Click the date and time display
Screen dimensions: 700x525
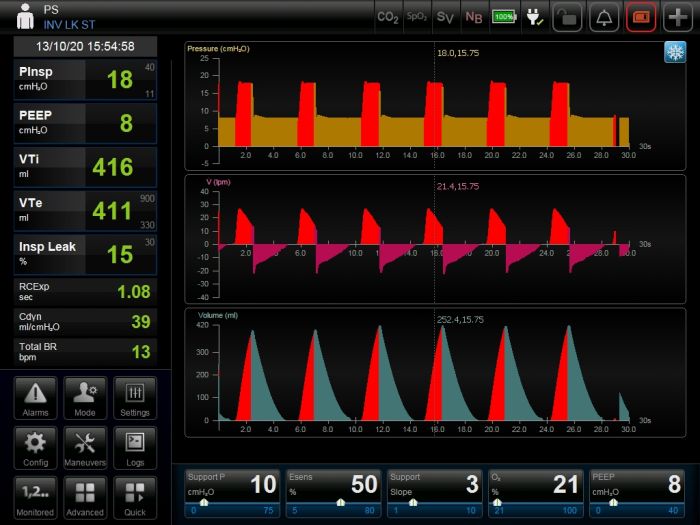coord(85,46)
